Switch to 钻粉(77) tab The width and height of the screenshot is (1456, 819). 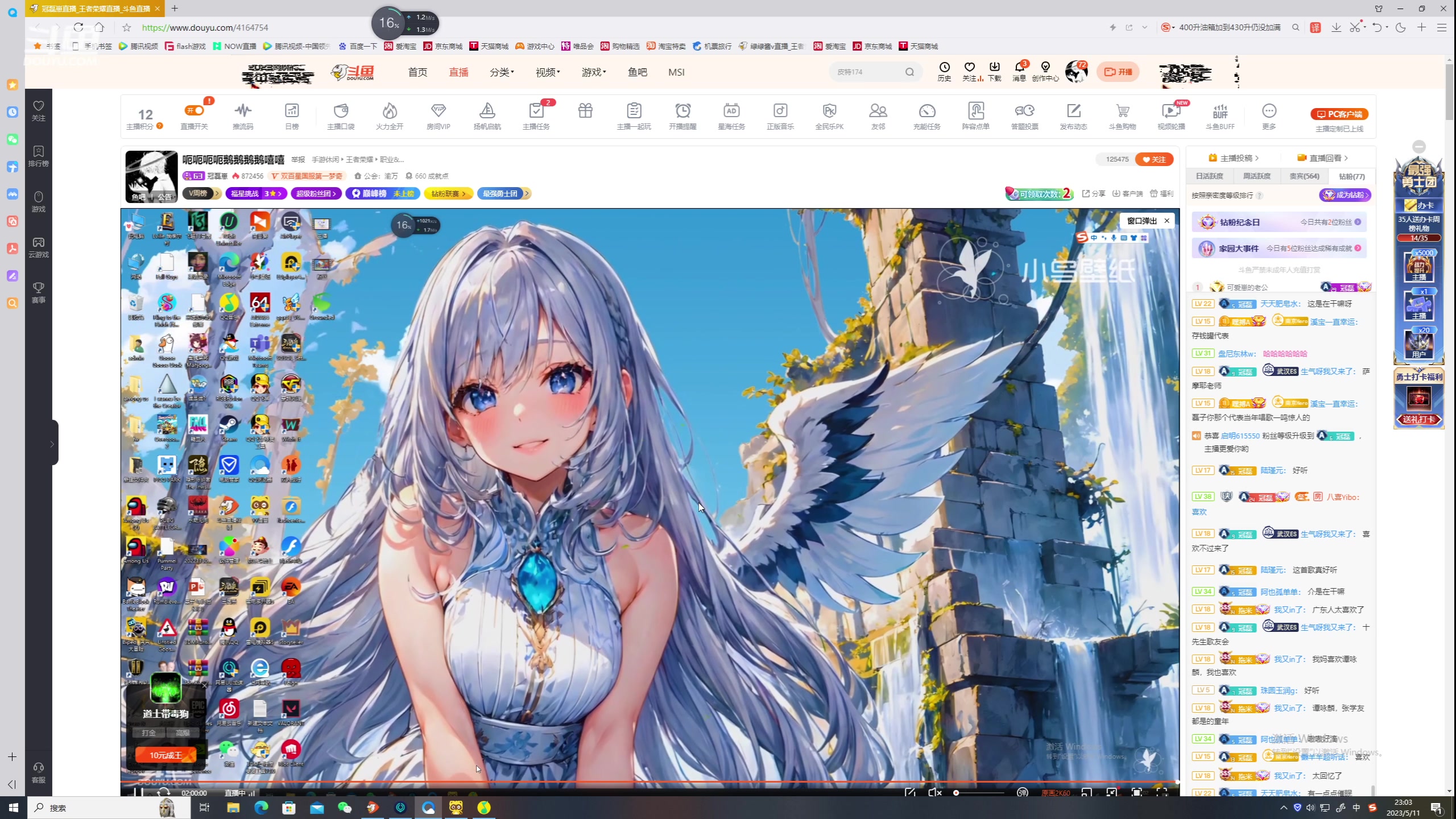(1351, 176)
